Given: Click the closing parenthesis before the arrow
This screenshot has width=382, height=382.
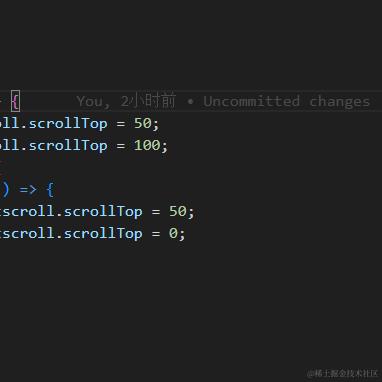Looking at the screenshot, I should (x=6, y=190).
